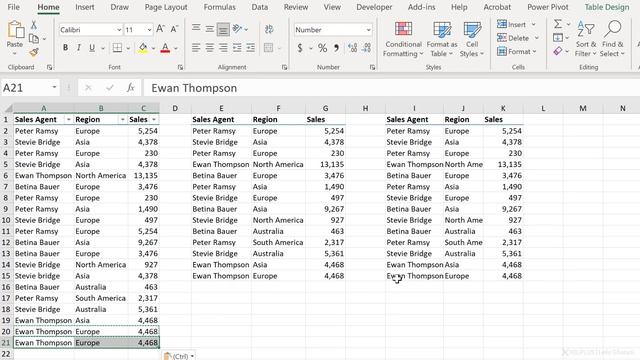This screenshot has height=360, width=640.
Task: Click the AutoSum sigma icon
Action: tap(558, 24)
